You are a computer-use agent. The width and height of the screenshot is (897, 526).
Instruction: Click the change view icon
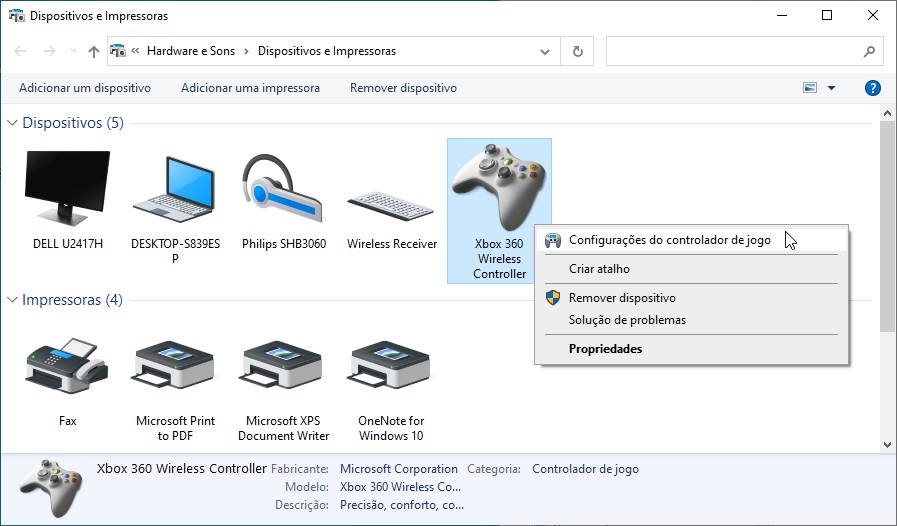tap(809, 88)
